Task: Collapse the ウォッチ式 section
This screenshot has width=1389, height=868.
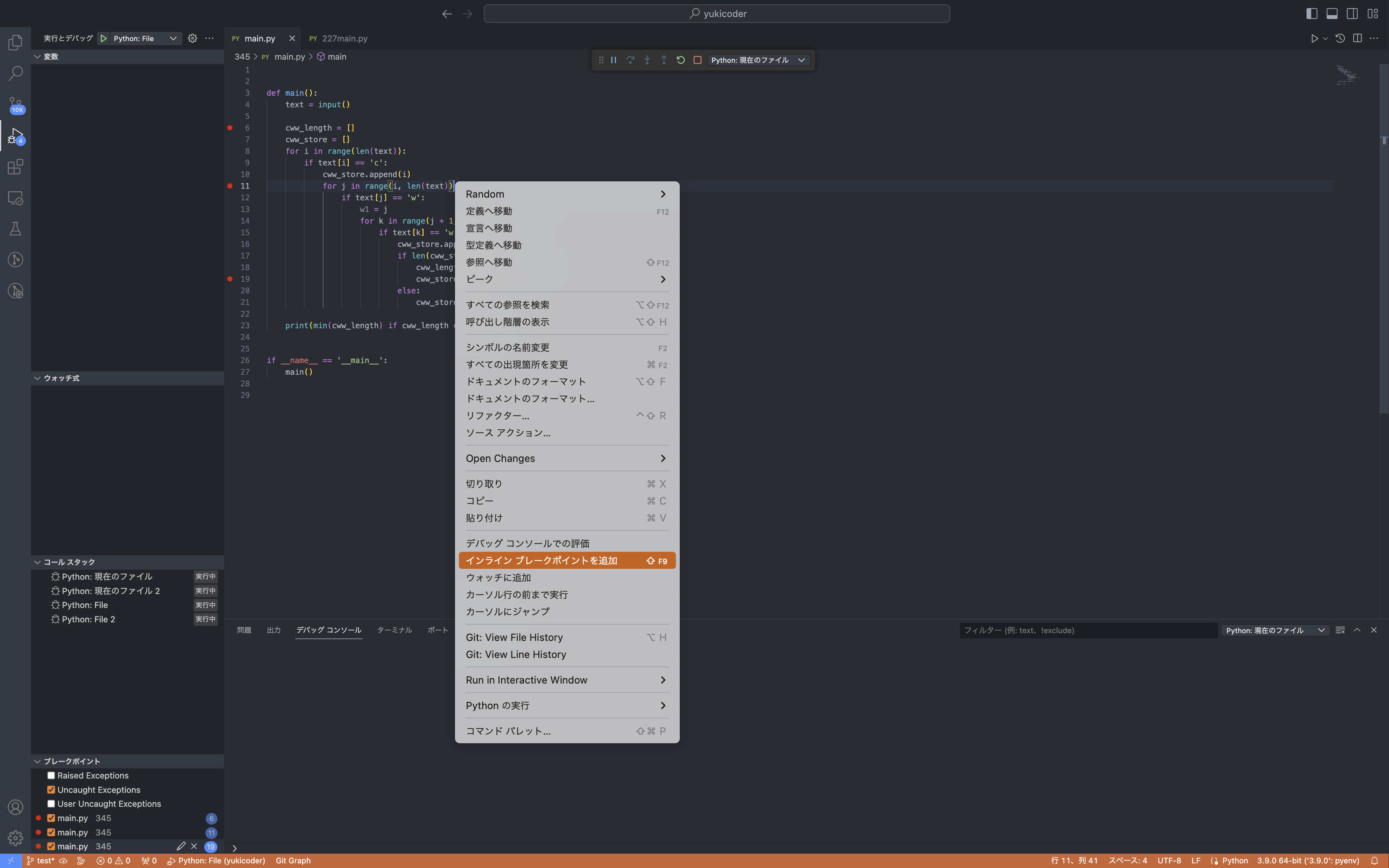Action: [37, 378]
